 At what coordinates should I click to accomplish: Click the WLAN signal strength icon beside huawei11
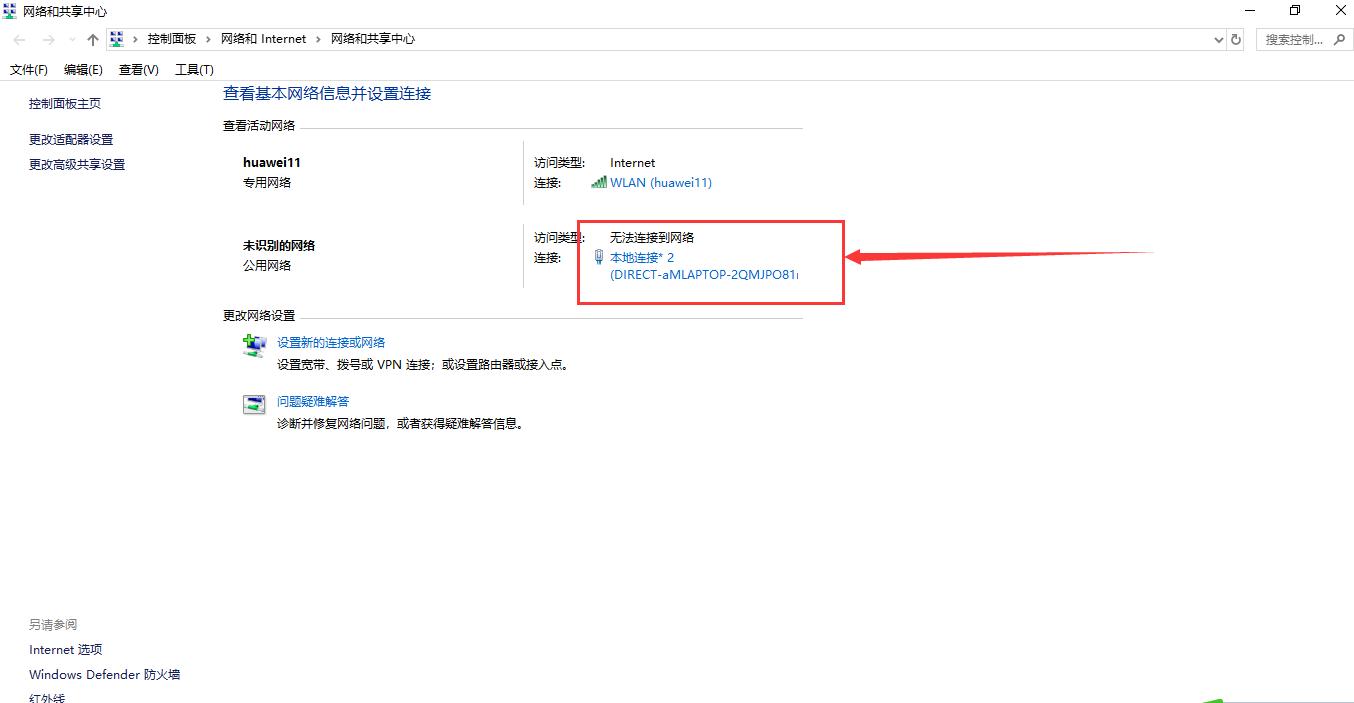point(598,183)
